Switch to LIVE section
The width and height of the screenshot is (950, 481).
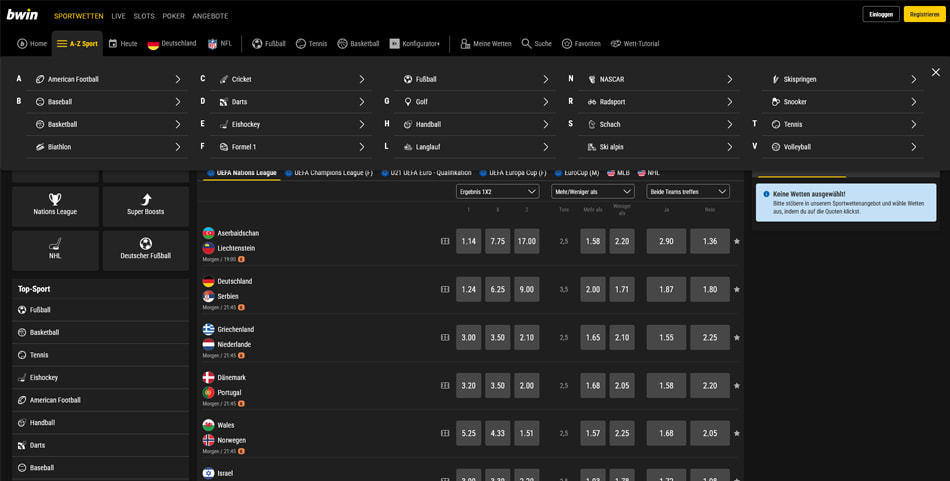coord(118,16)
